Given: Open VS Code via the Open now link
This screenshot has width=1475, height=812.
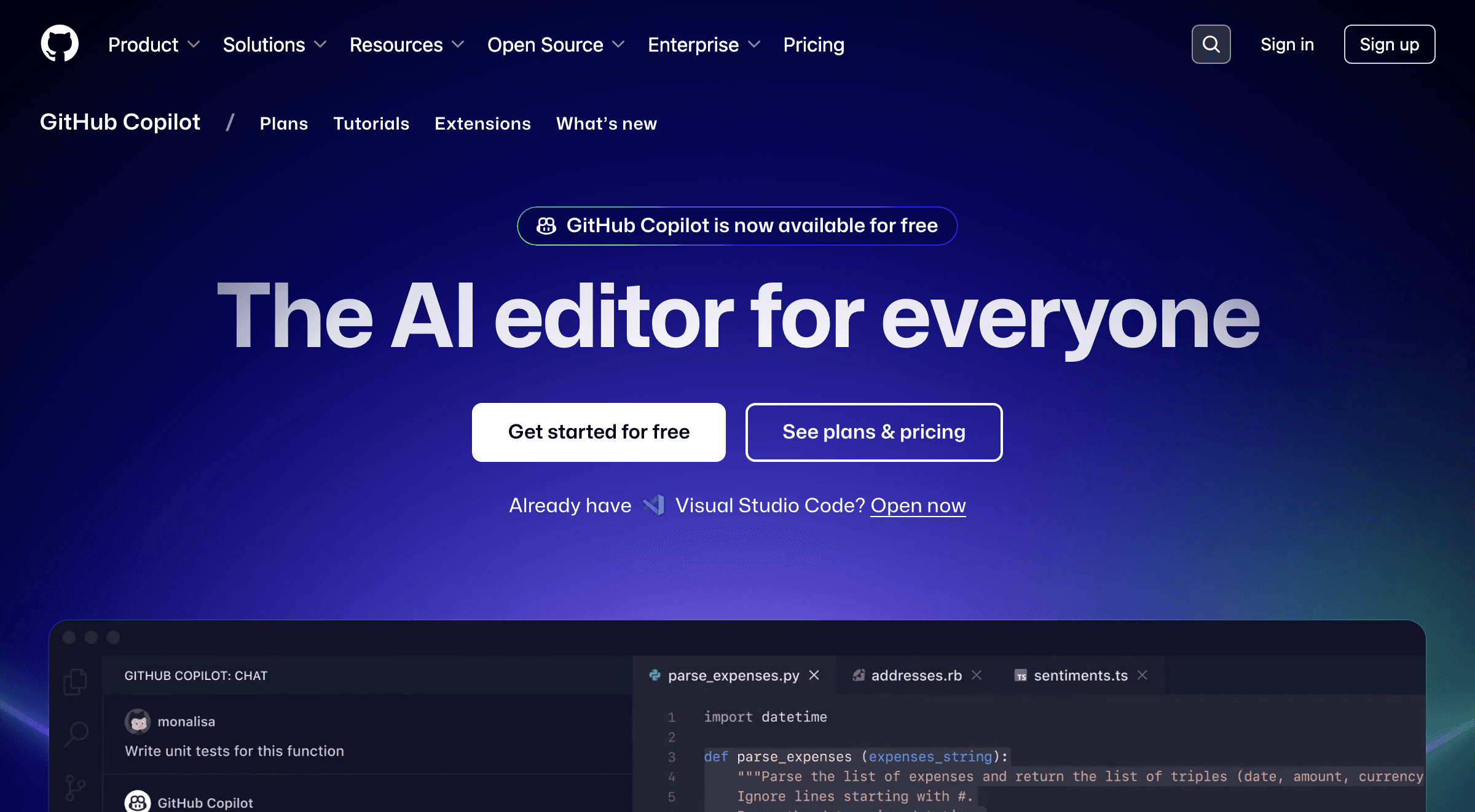Looking at the screenshot, I should 918,505.
